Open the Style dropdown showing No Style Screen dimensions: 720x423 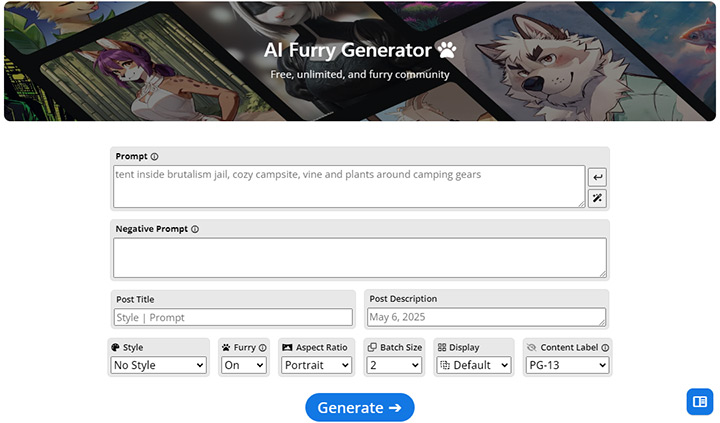(x=158, y=366)
